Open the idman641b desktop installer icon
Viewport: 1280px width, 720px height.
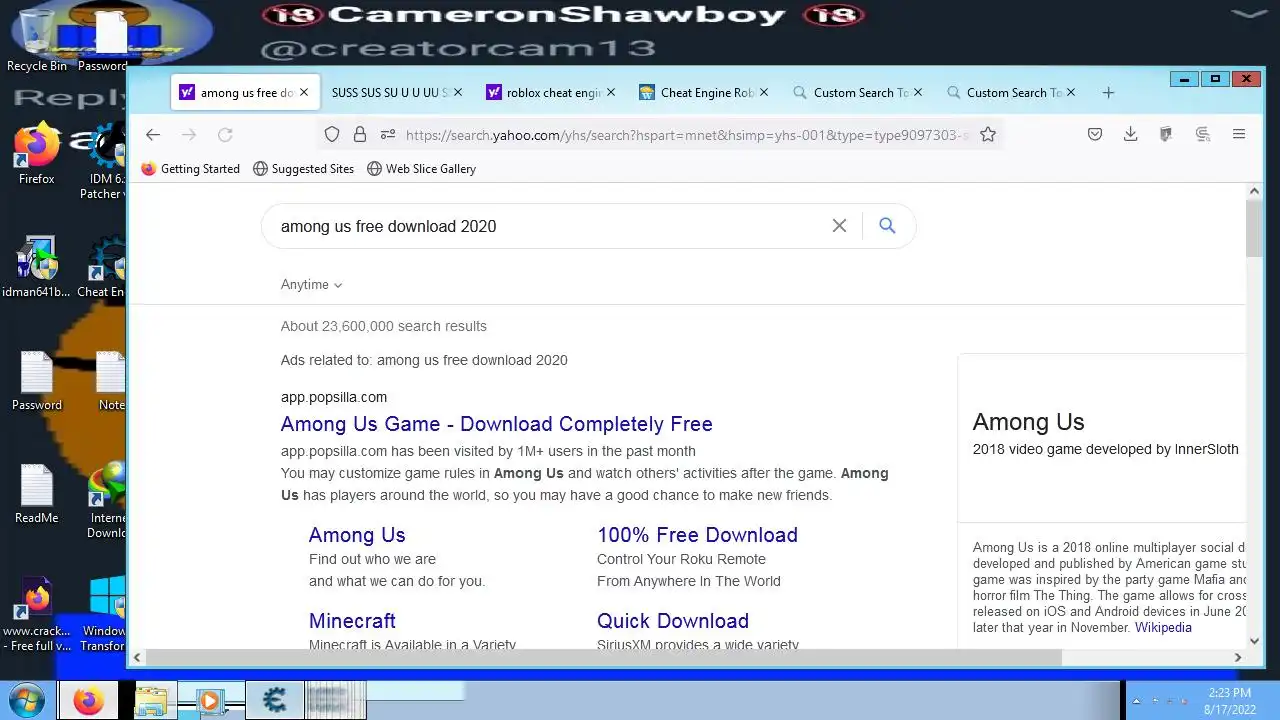coord(37,268)
